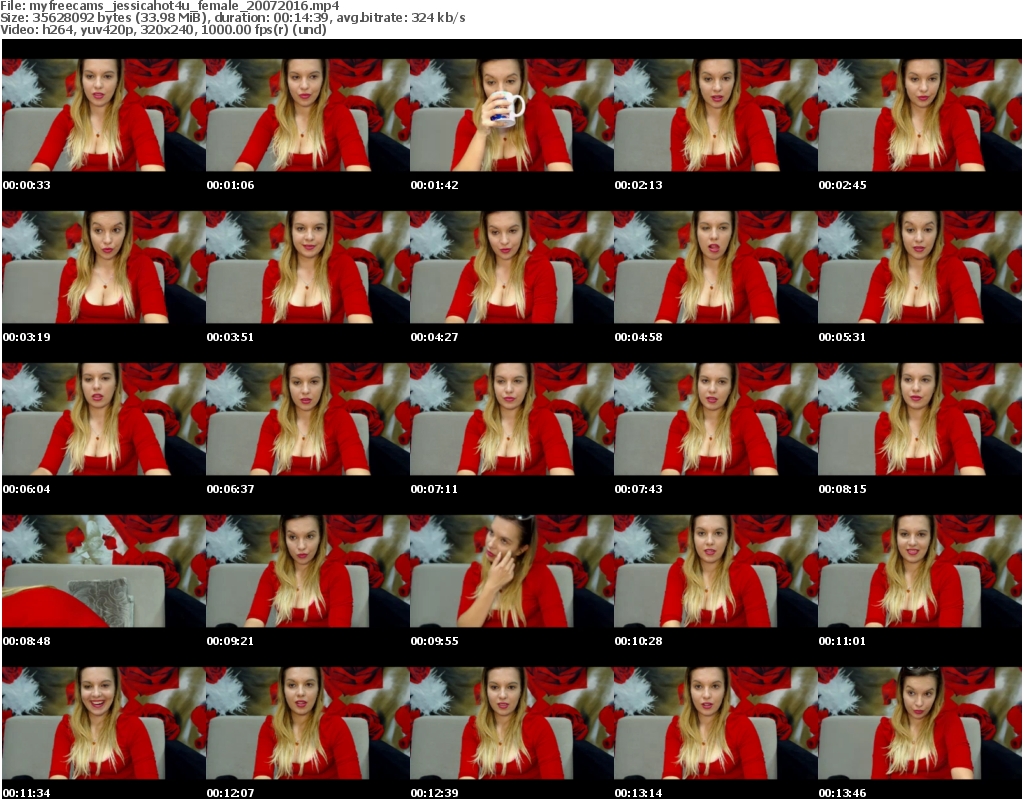Select the thumbnail timestamped 00:13:46

[x=920, y=723]
